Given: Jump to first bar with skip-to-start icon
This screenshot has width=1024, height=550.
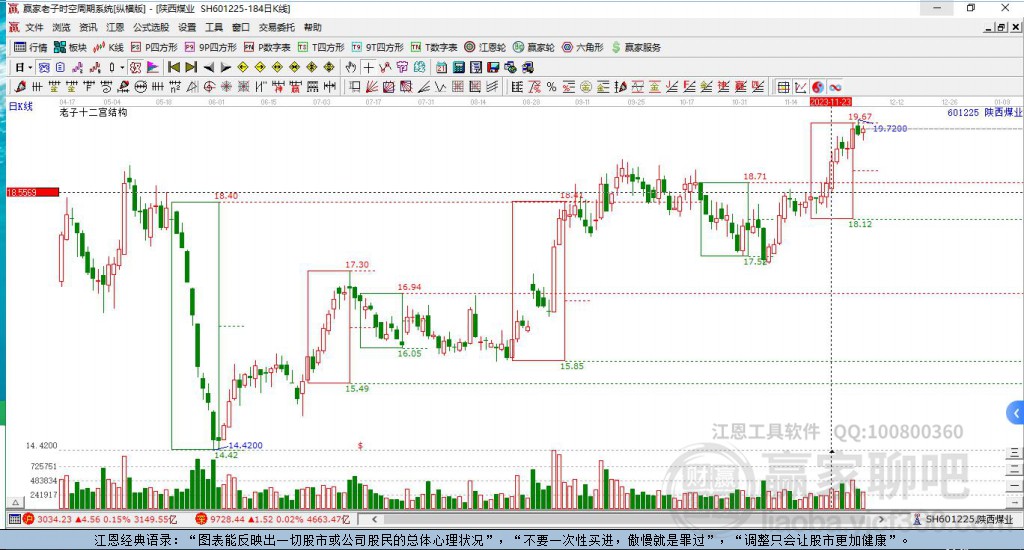Looking at the screenshot, I should (174, 67).
